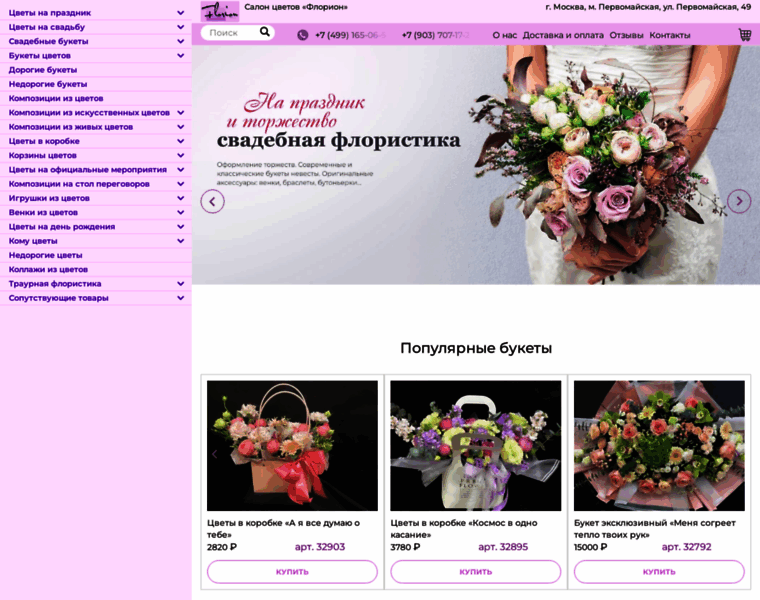Open the О нас page

click(504, 35)
